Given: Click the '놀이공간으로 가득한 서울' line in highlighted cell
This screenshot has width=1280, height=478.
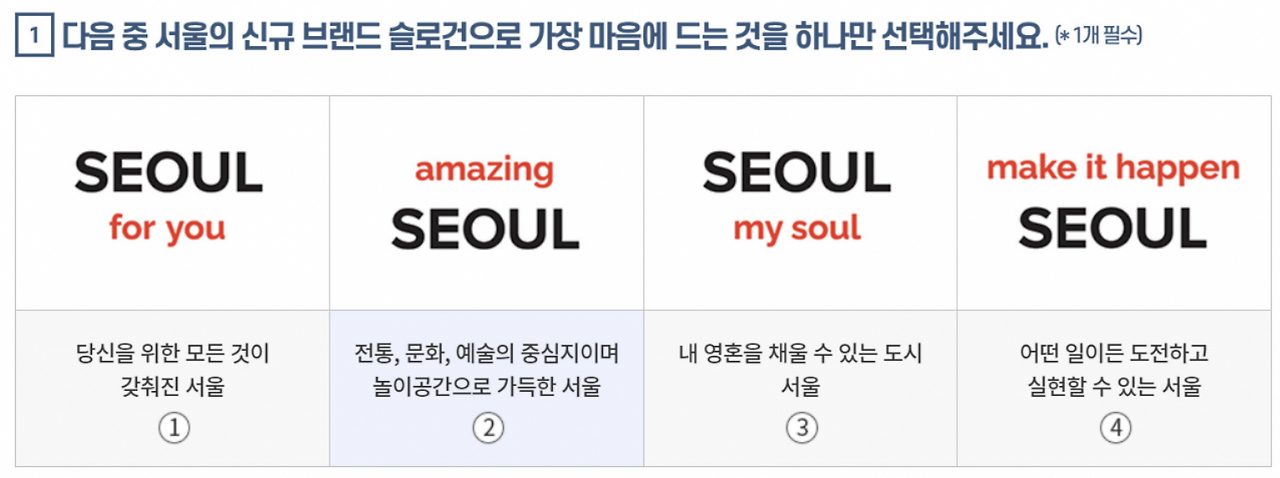Looking at the screenshot, I should pos(487,387).
